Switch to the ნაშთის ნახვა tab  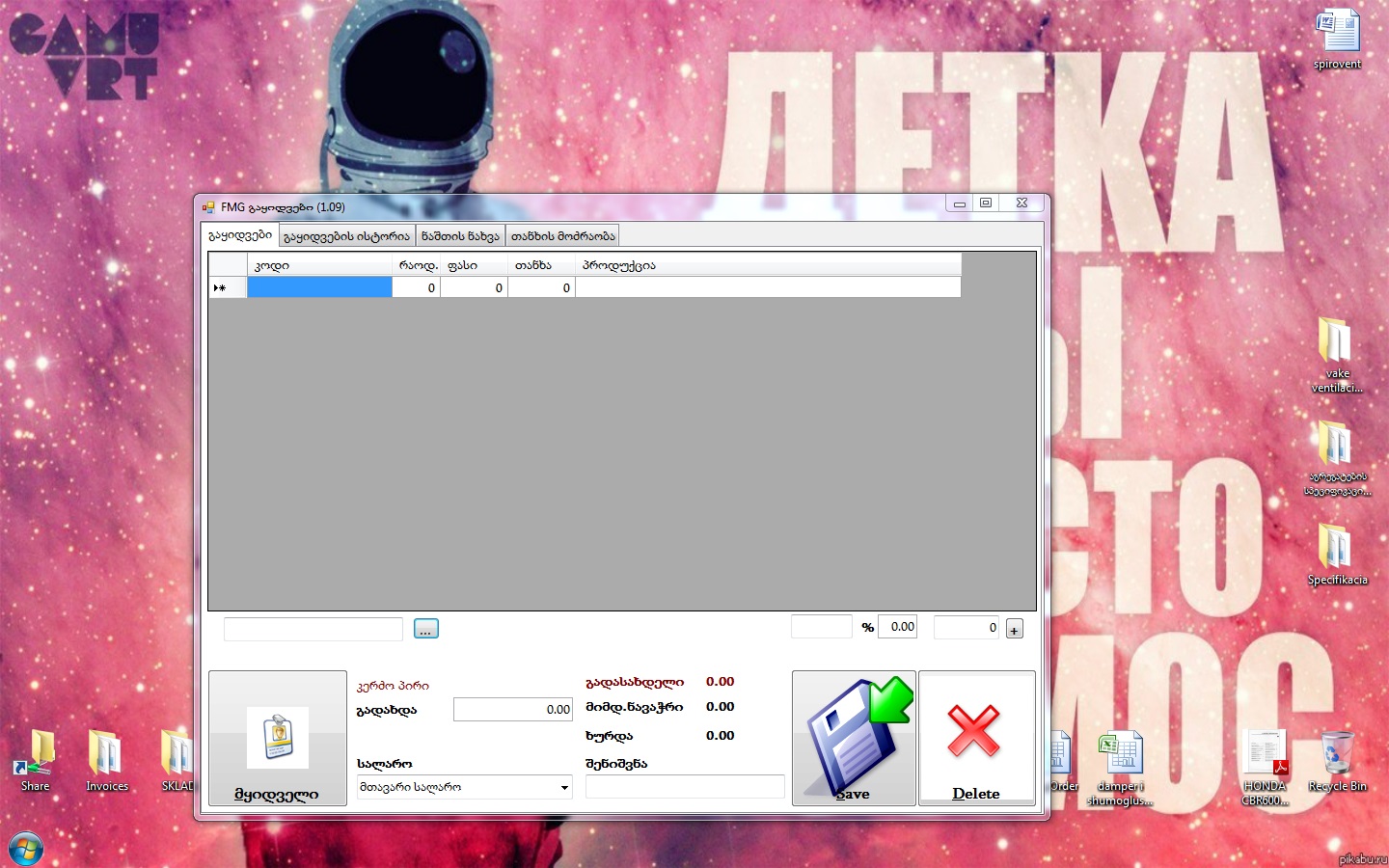(460, 236)
